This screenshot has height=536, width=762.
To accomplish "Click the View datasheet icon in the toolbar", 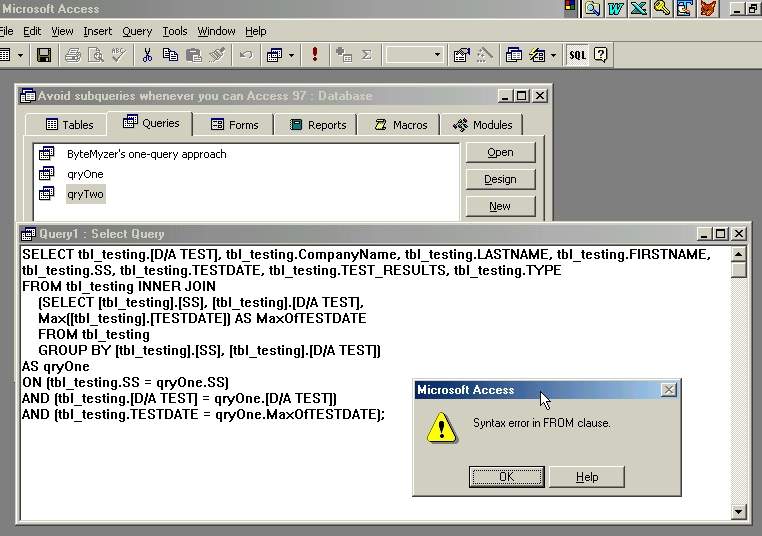I will (x=5, y=55).
